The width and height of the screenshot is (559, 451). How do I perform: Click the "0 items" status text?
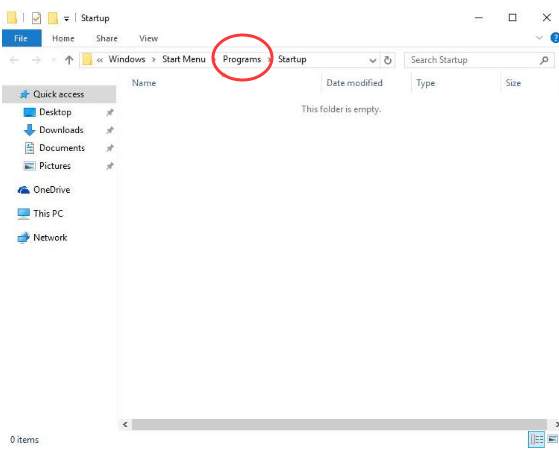tap(24, 440)
